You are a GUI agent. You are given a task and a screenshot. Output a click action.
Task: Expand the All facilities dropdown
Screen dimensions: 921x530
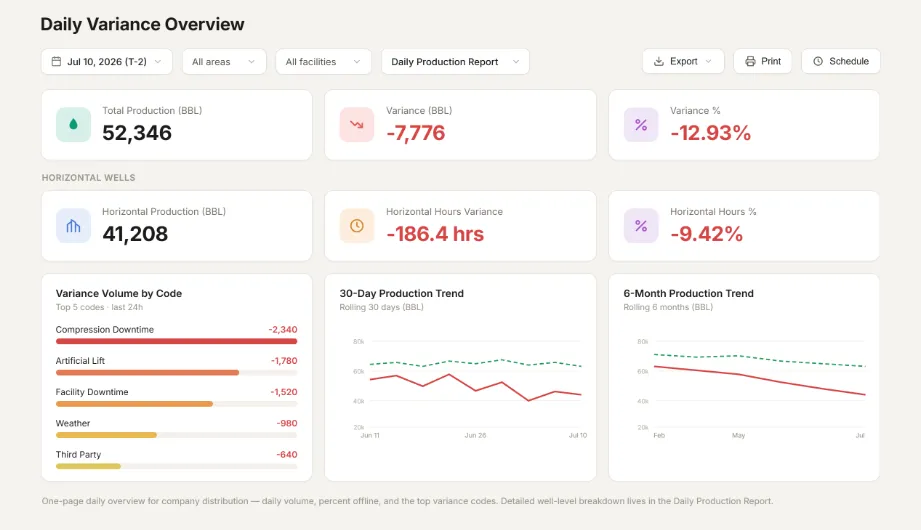(x=323, y=62)
